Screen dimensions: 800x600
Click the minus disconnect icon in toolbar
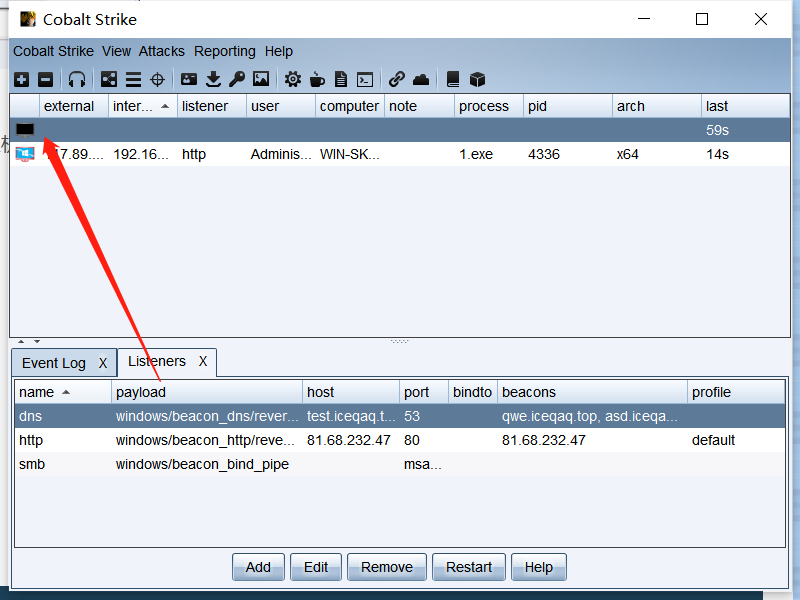[45, 80]
